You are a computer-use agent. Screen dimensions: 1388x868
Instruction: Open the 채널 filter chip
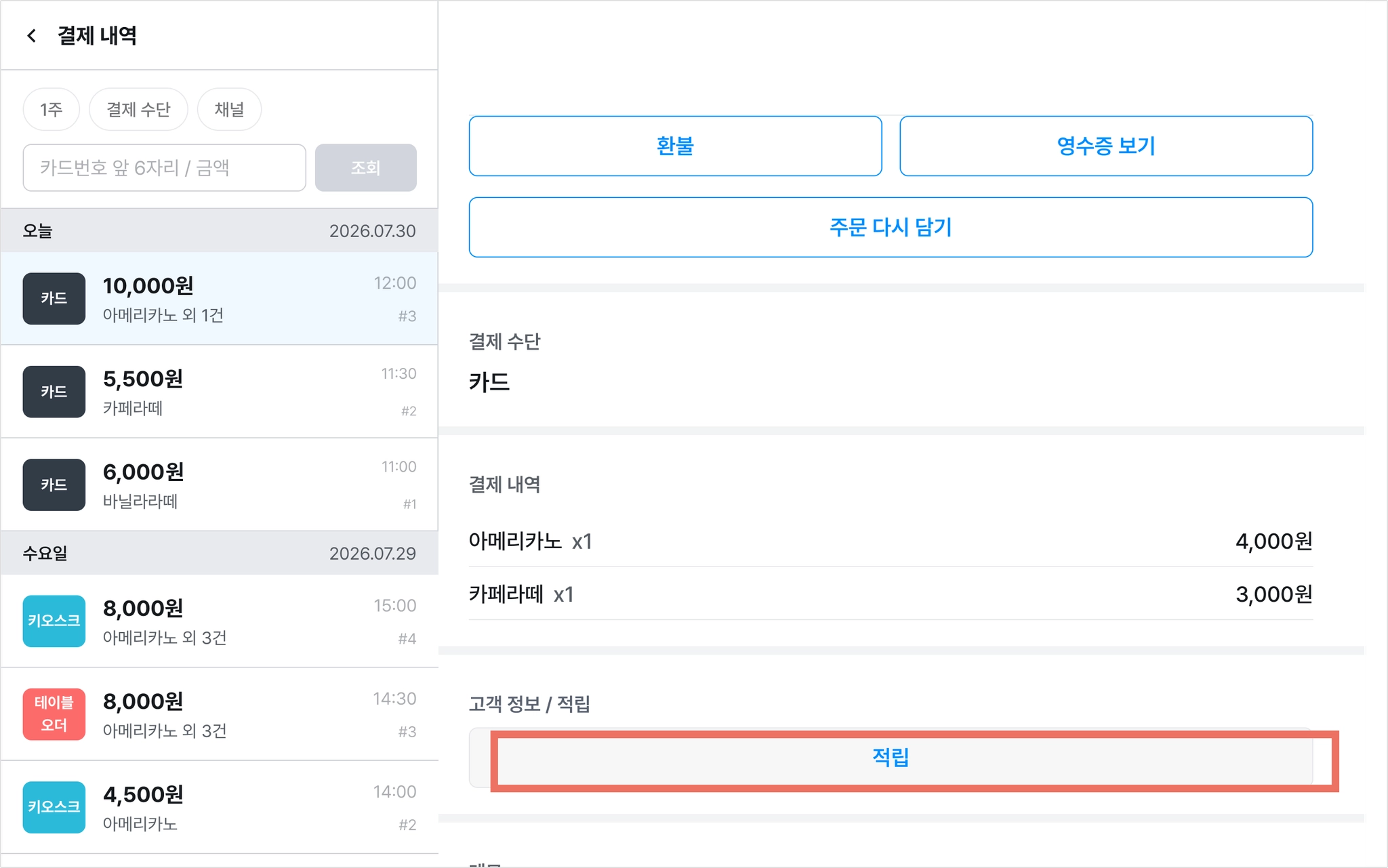pyautogui.click(x=229, y=109)
